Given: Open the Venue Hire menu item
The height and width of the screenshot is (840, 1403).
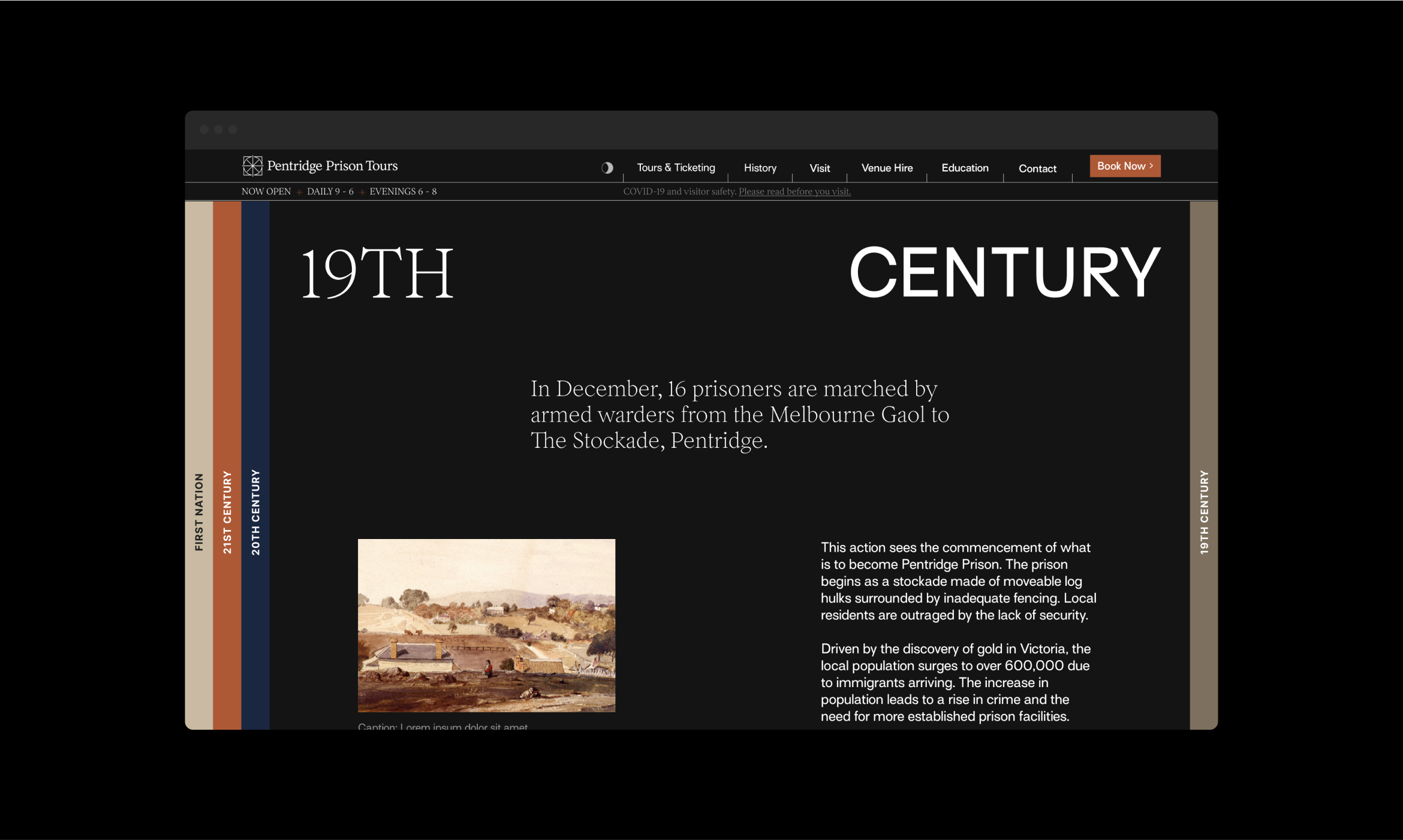Looking at the screenshot, I should coord(886,168).
